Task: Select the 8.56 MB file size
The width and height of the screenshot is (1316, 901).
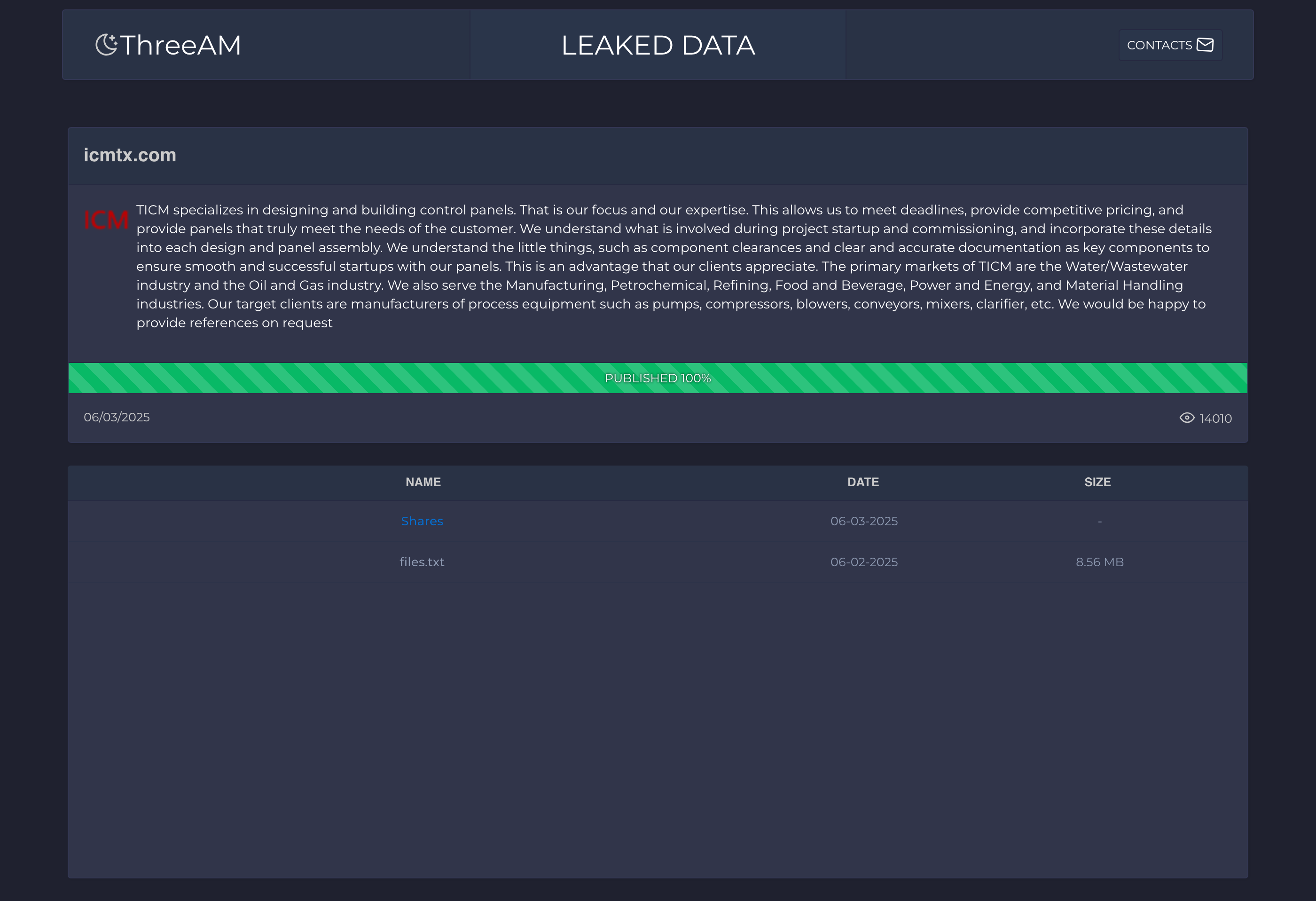Action: tap(1100, 562)
